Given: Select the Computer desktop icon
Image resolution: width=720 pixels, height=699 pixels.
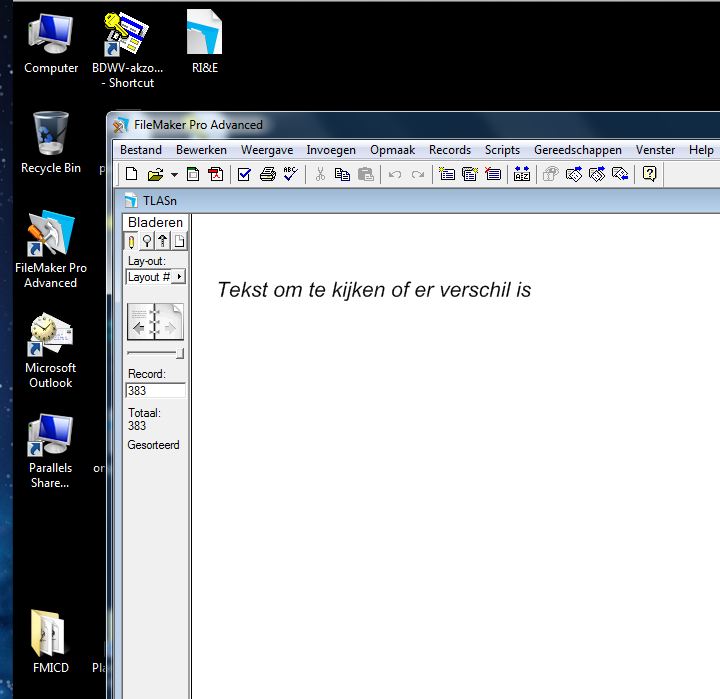Looking at the screenshot, I should point(51,44).
